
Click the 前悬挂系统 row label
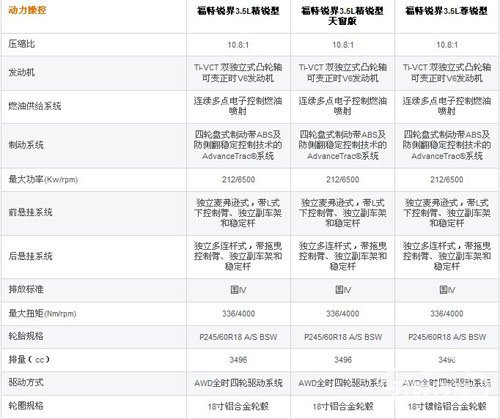coord(30,212)
